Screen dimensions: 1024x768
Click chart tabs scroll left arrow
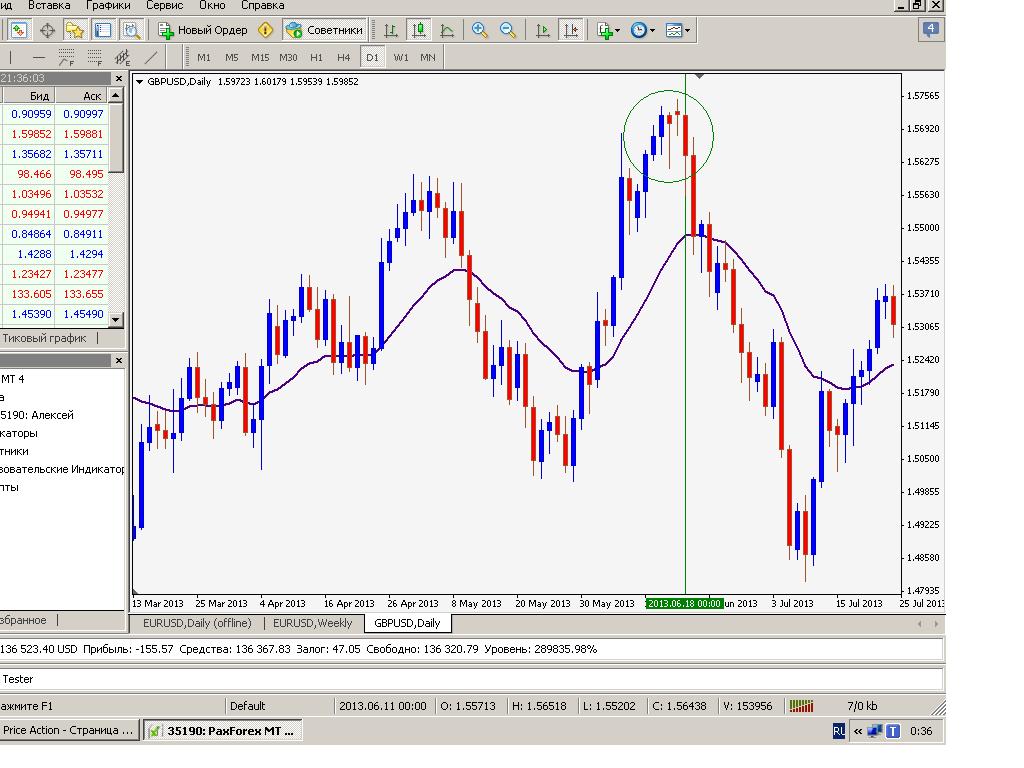tap(920, 624)
